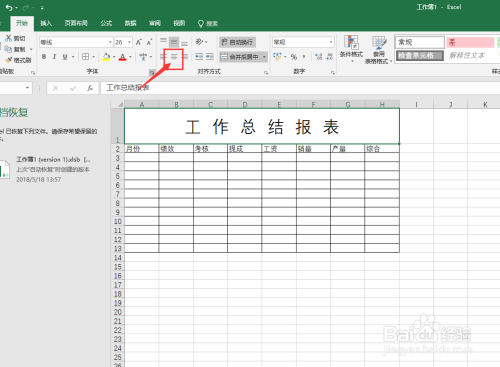Toggle align text right
The height and width of the screenshot is (367, 500).
(x=185, y=57)
